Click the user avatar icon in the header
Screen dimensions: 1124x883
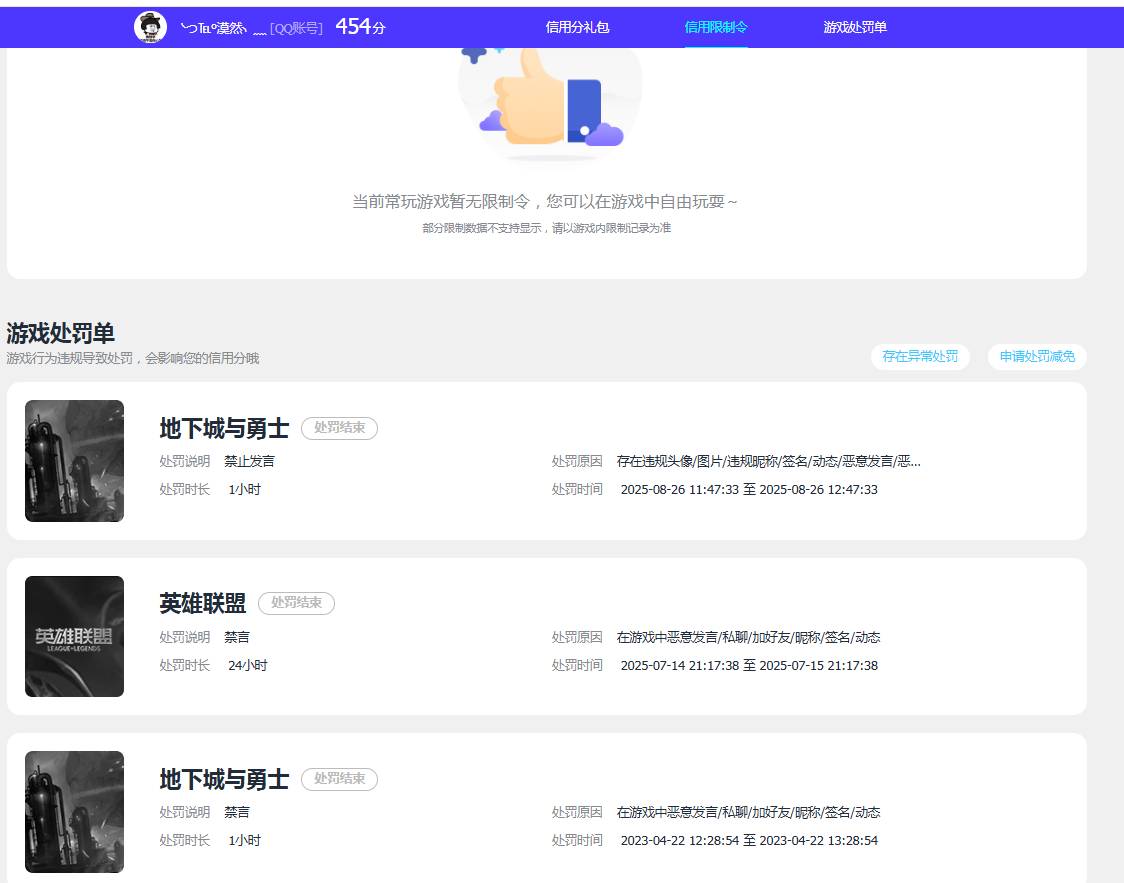pyautogui.click(x=150, y=27)
